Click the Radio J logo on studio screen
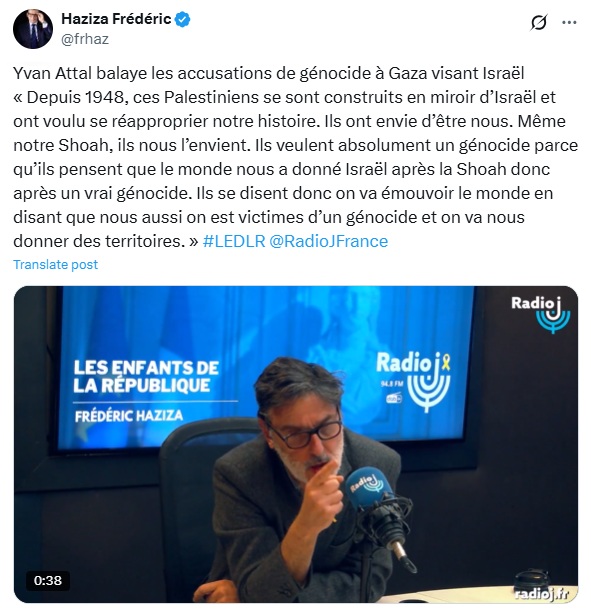This screenshot has width=591, height=609. pyautogui.click(x=414, y=381)
